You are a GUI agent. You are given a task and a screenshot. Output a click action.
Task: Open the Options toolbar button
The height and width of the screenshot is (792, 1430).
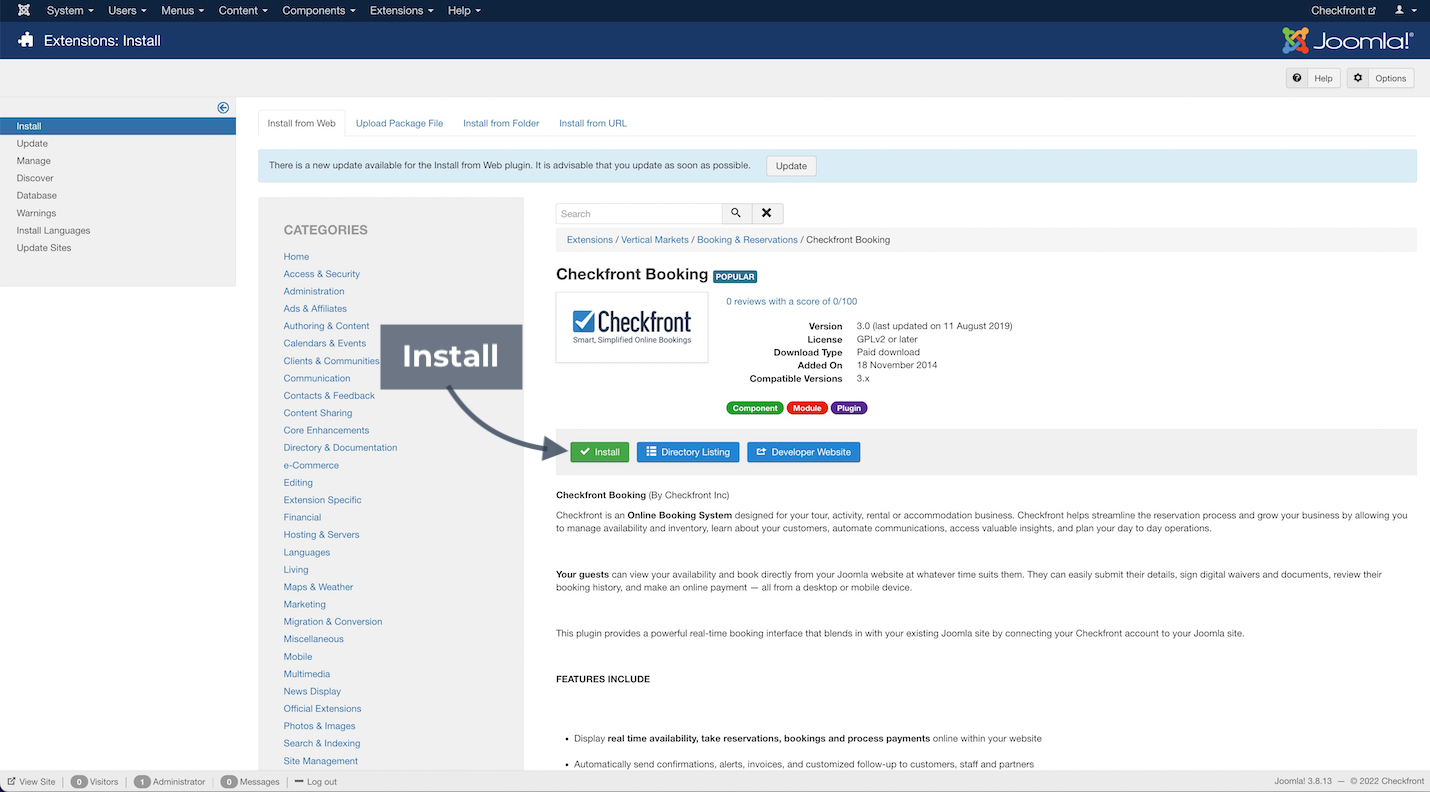1380,78
